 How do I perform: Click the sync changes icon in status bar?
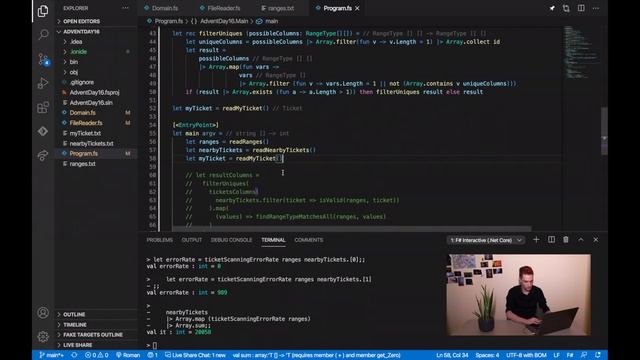click(x=74, y=355)
